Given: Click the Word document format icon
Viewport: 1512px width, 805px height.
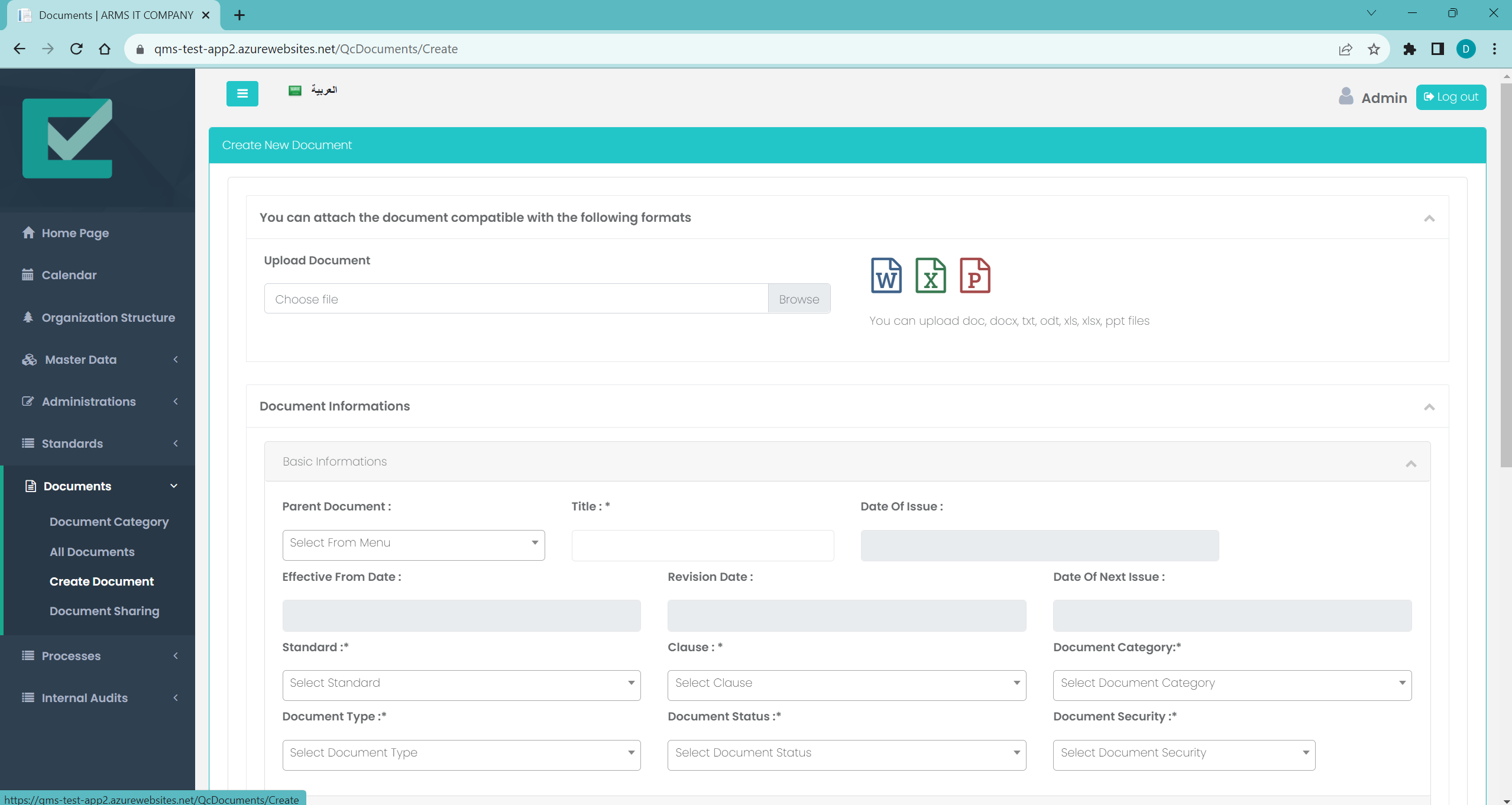Looking at the screenshot, I should tap(886, 276).
